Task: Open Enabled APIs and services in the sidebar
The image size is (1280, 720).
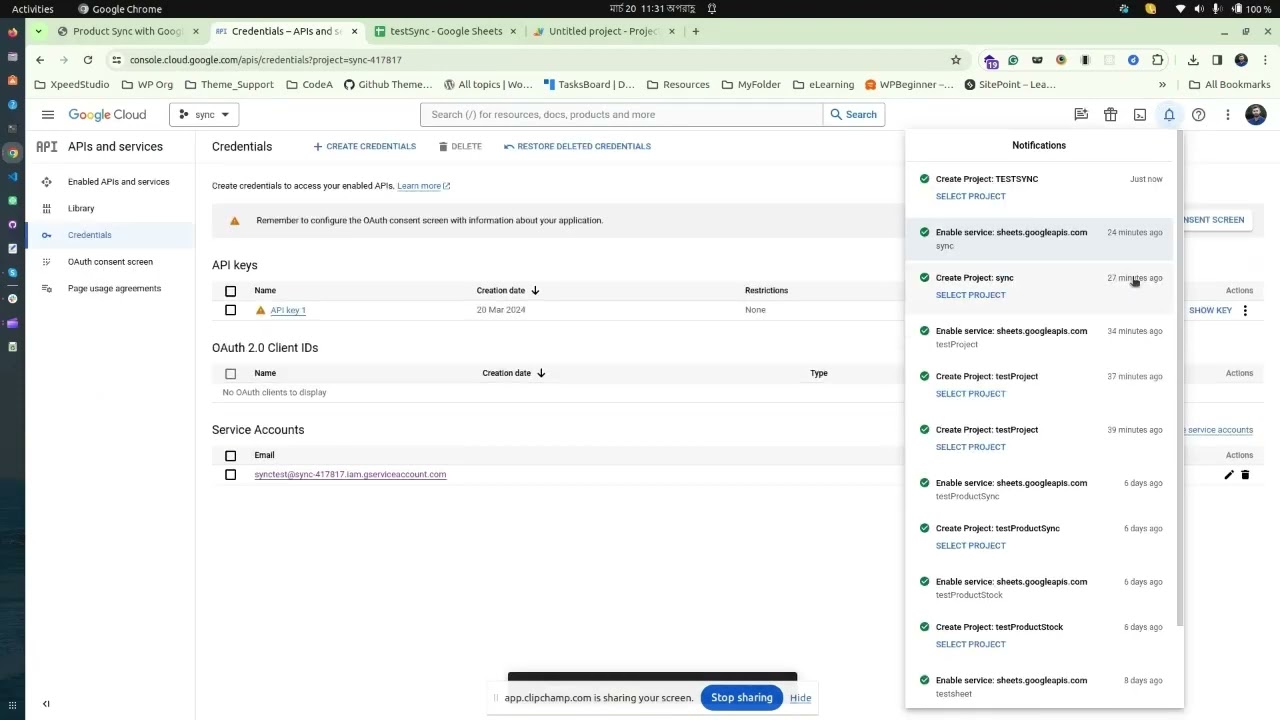Action: click(119, 182)
